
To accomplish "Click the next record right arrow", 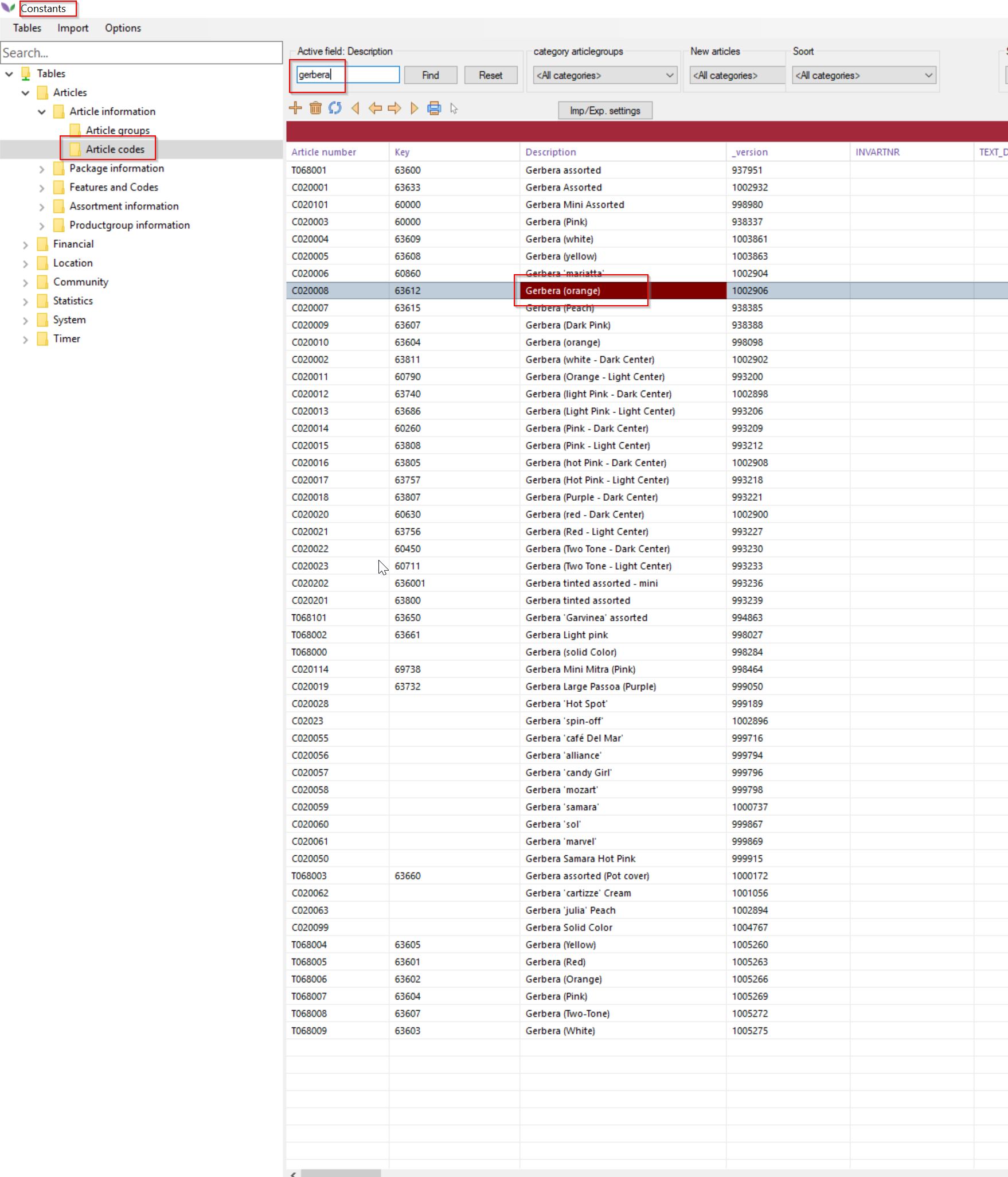I will (394, 108).
